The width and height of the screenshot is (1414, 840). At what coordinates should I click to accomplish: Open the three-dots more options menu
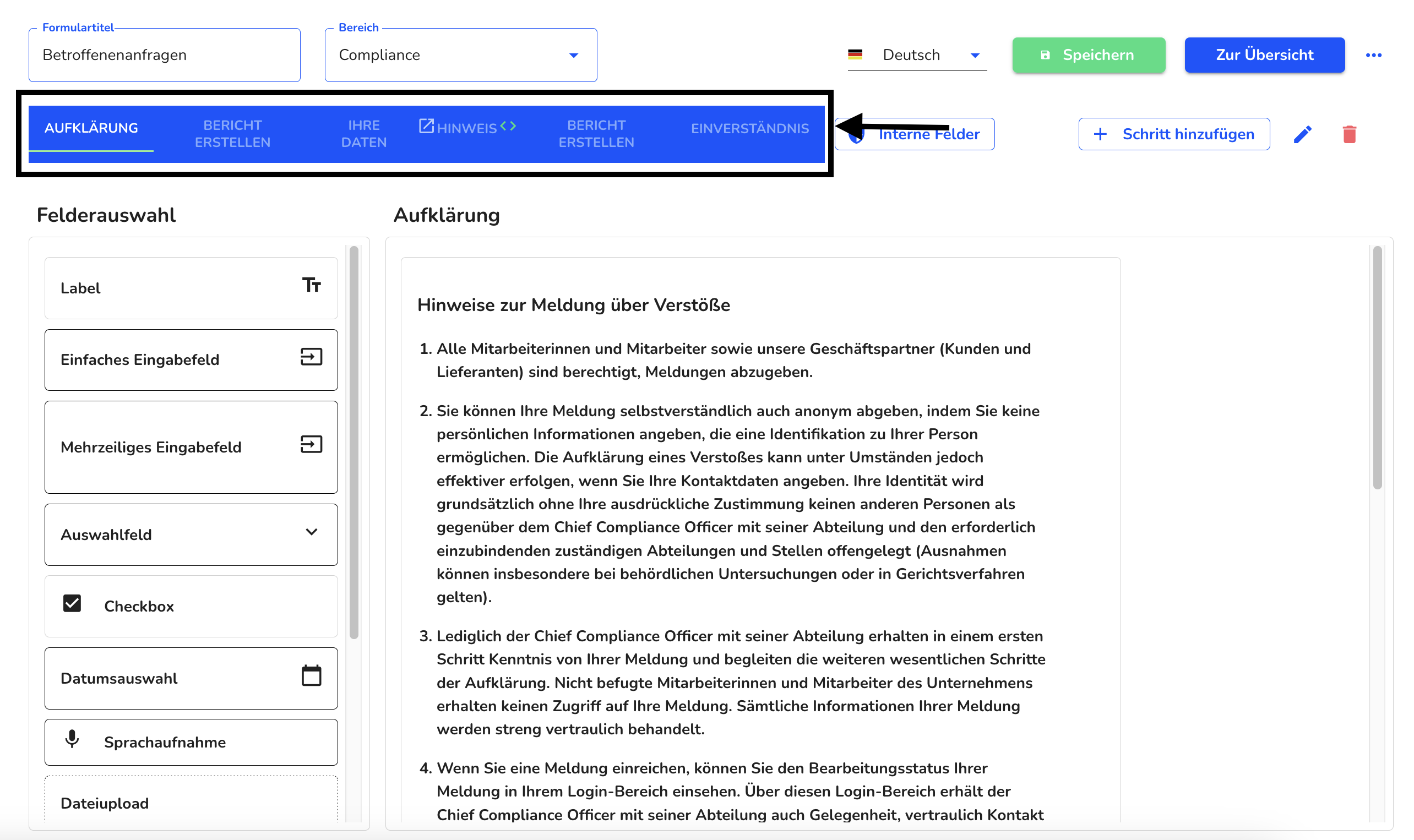coord(1373,55)
